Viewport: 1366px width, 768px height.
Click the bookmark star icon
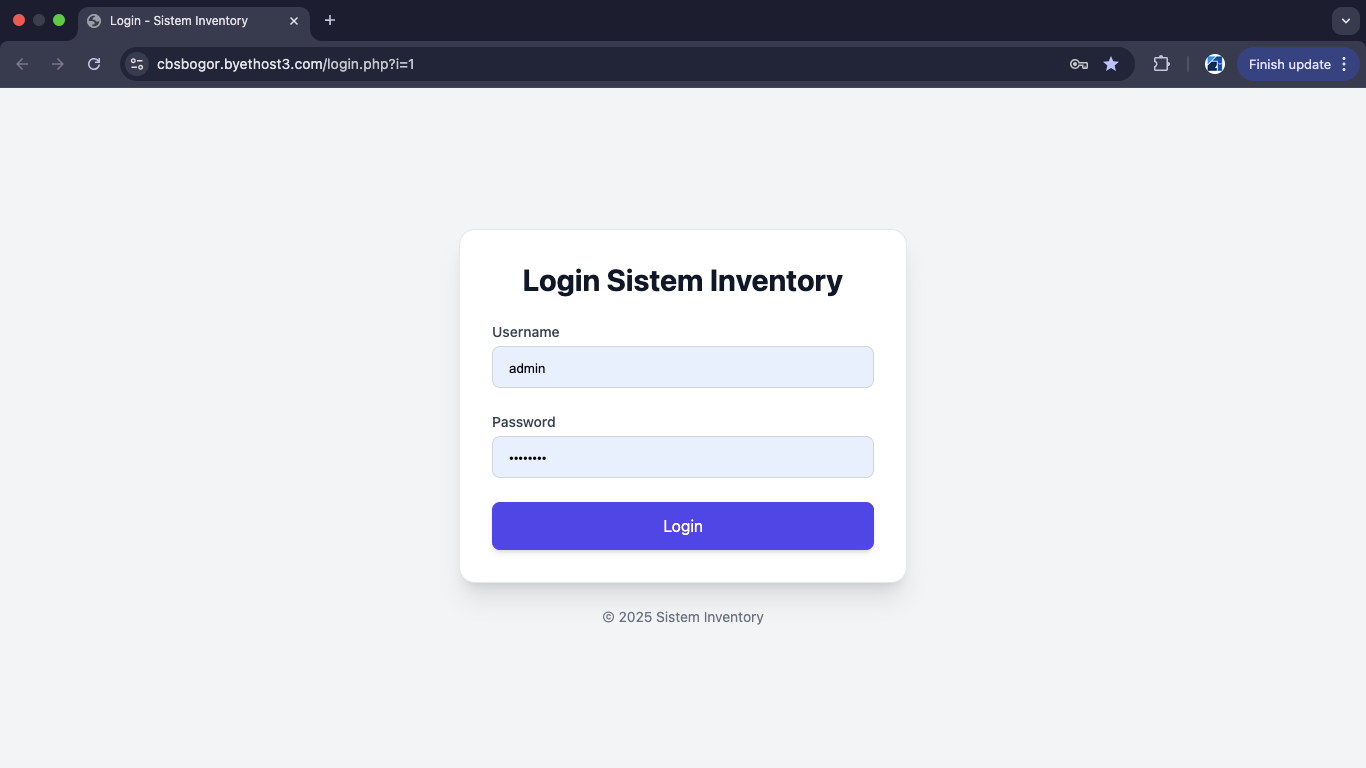point(1111,64)
